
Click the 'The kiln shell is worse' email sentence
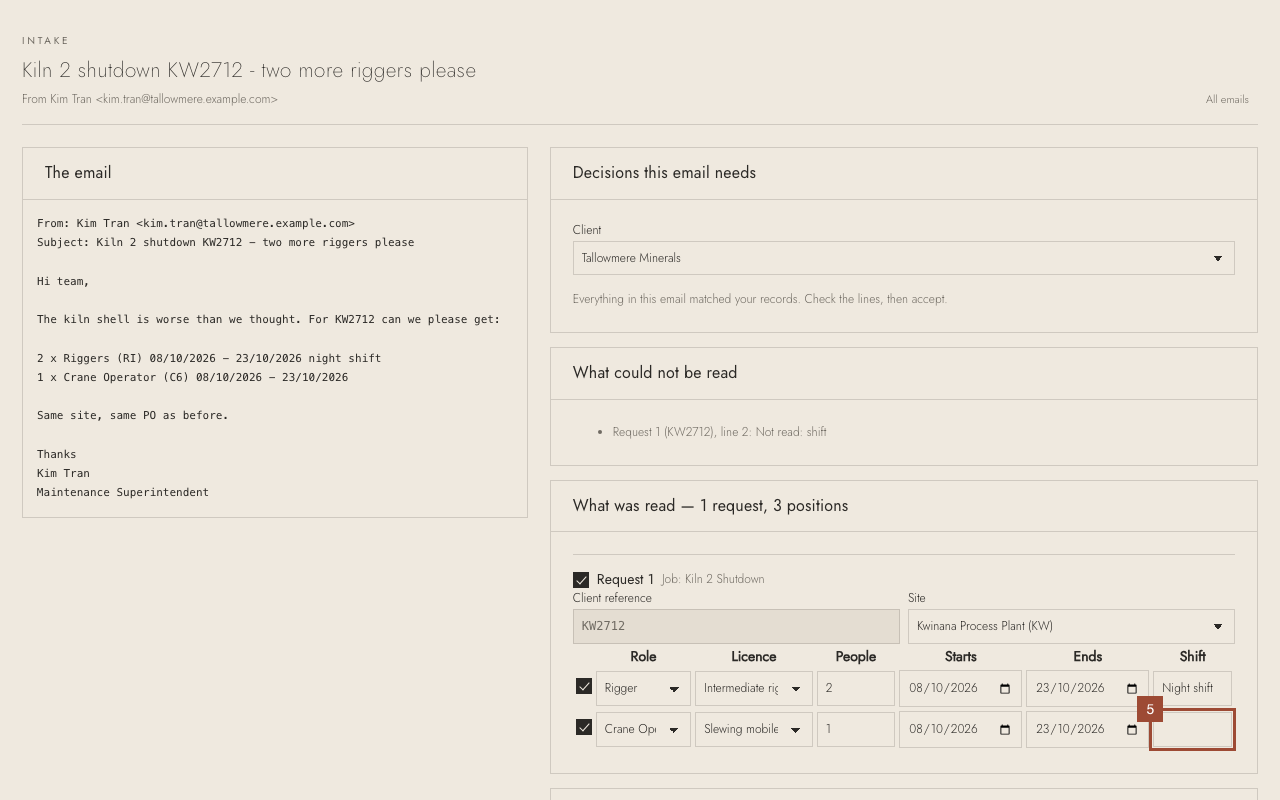(x=268, y=319)
